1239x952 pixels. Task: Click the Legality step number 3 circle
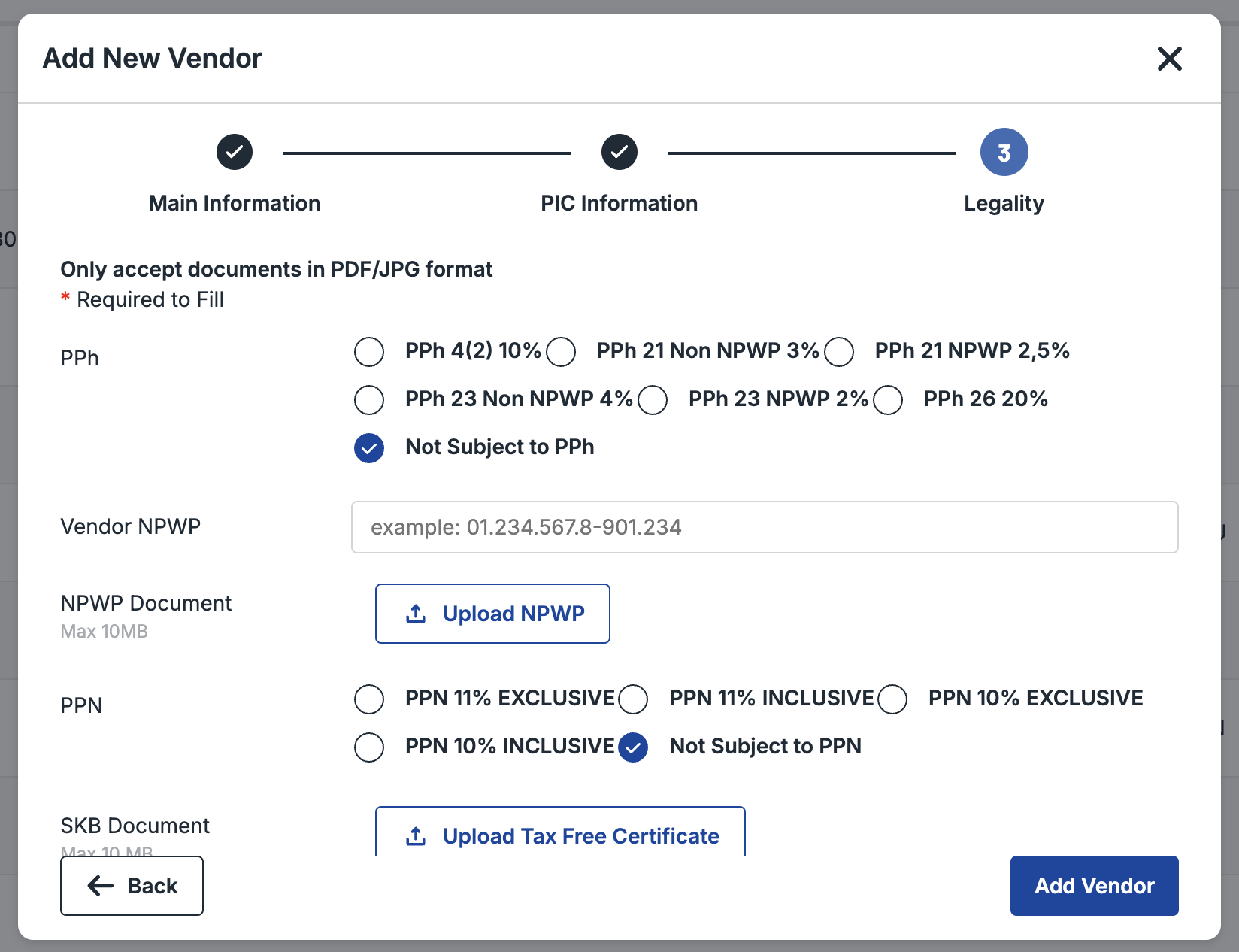tap(1004, 151)
